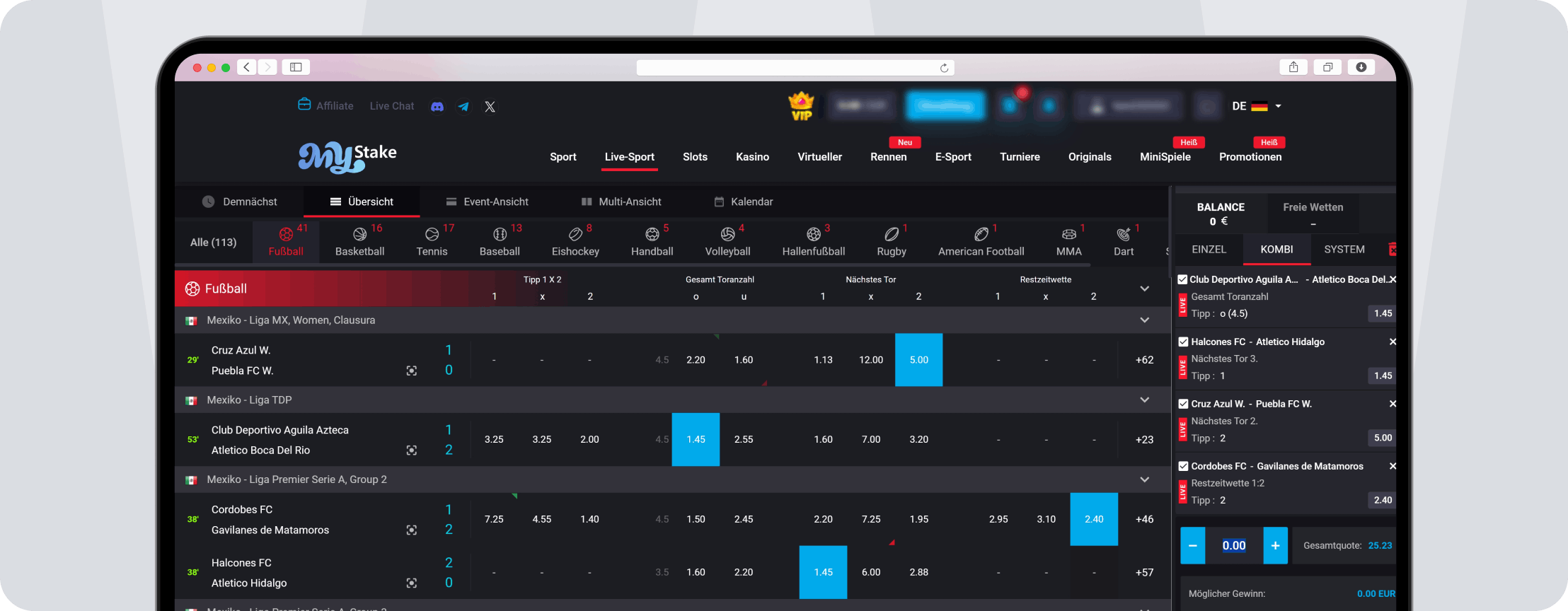This screenshot has width=1568, height=611.
Task: Click the stake amount input field
Action: [x=1234, y=546]
